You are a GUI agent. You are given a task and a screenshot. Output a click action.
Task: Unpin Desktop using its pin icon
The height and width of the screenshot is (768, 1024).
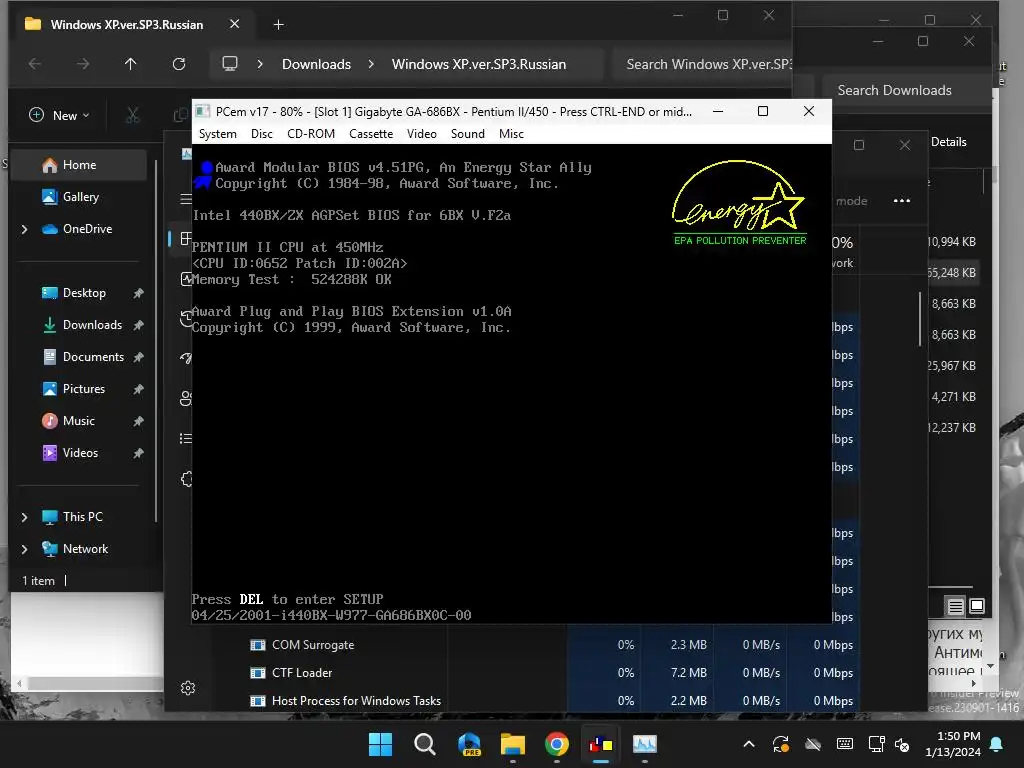[x=138, y=293]
